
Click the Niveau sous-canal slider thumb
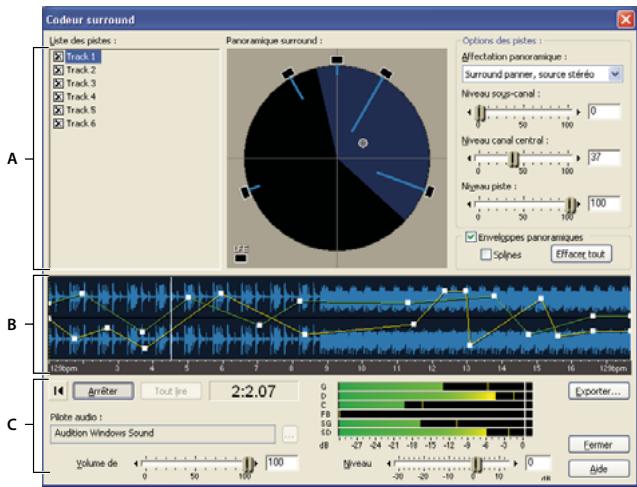[481, 112]
